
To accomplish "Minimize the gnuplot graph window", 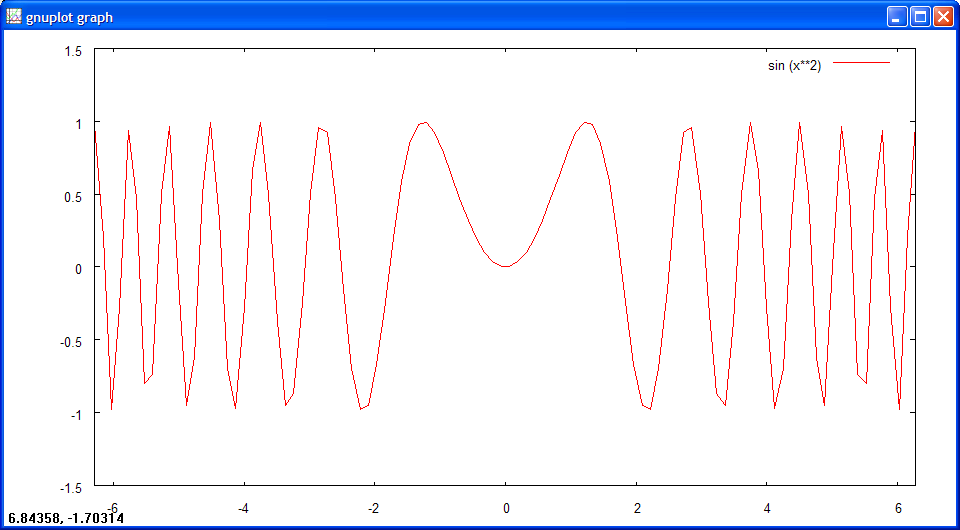I will point(896,17).
